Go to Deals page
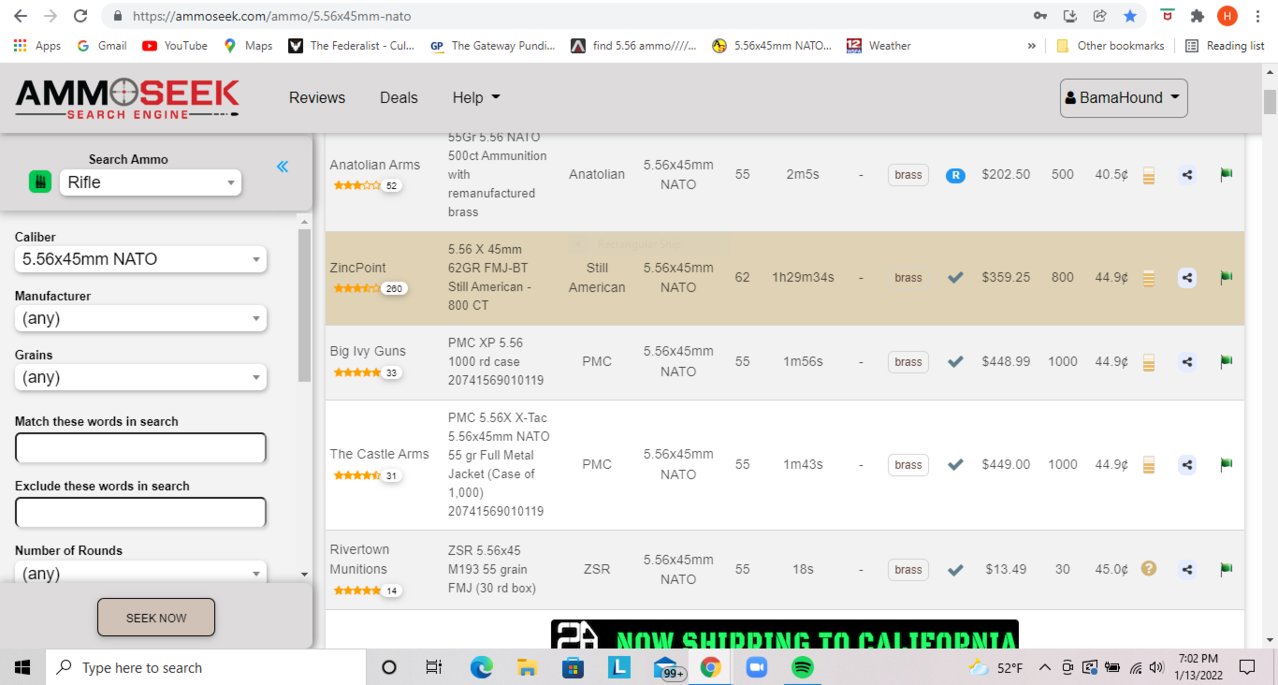Image resolution: width=1278 pixels, height=685 pixels. click(x=399, y=97)
